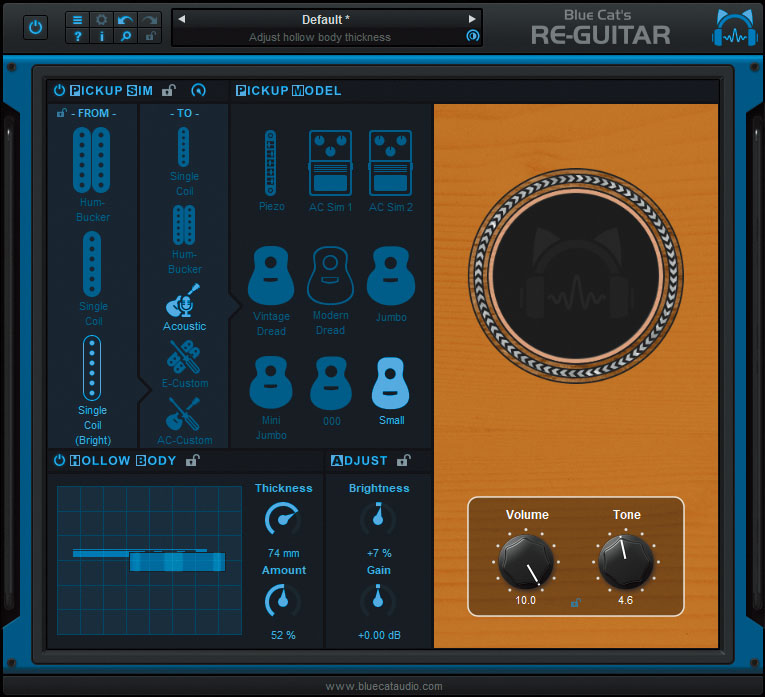Click the 52 % amount value

[283, 635]
